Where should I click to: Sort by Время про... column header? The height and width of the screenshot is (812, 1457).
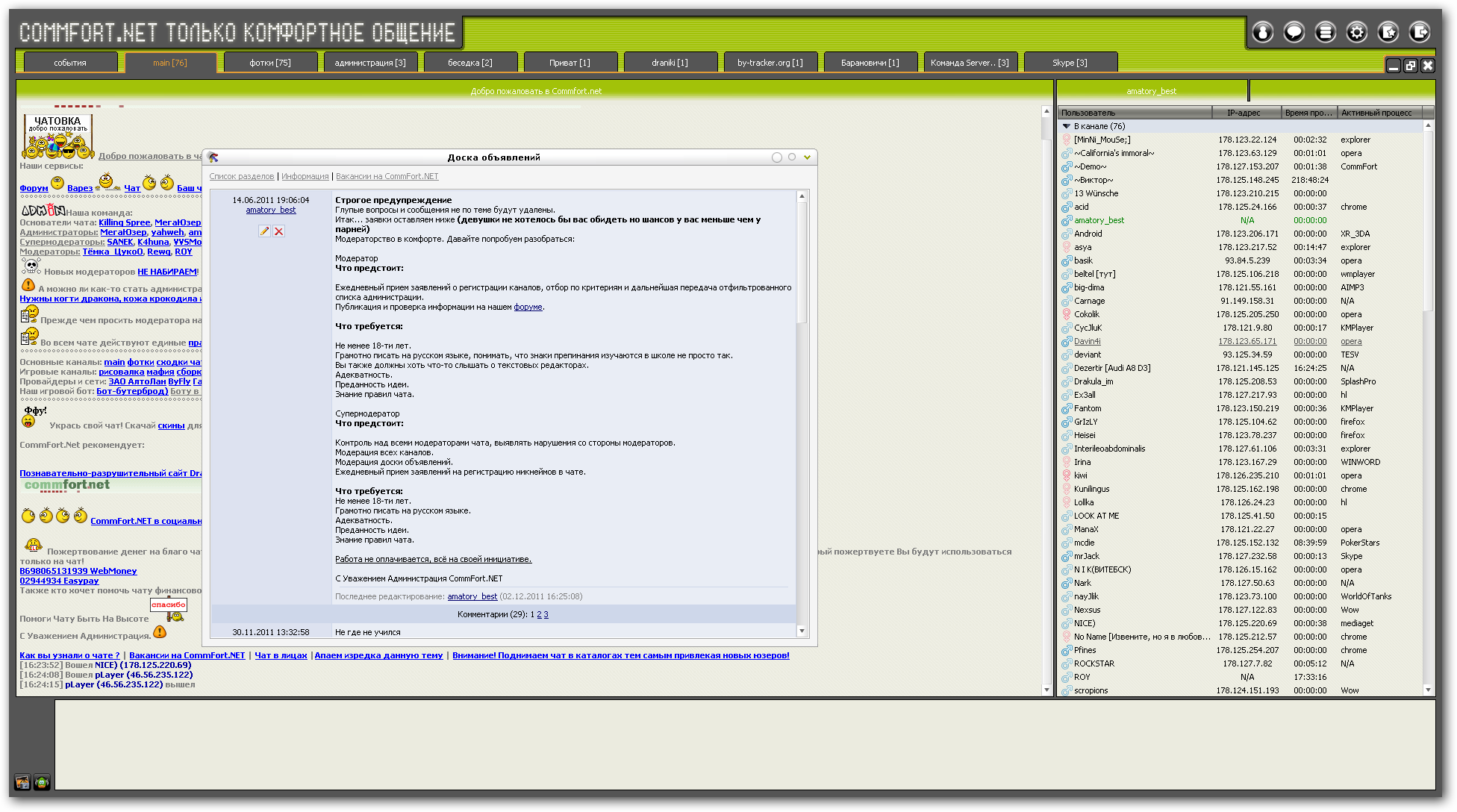click(1309, 113)
